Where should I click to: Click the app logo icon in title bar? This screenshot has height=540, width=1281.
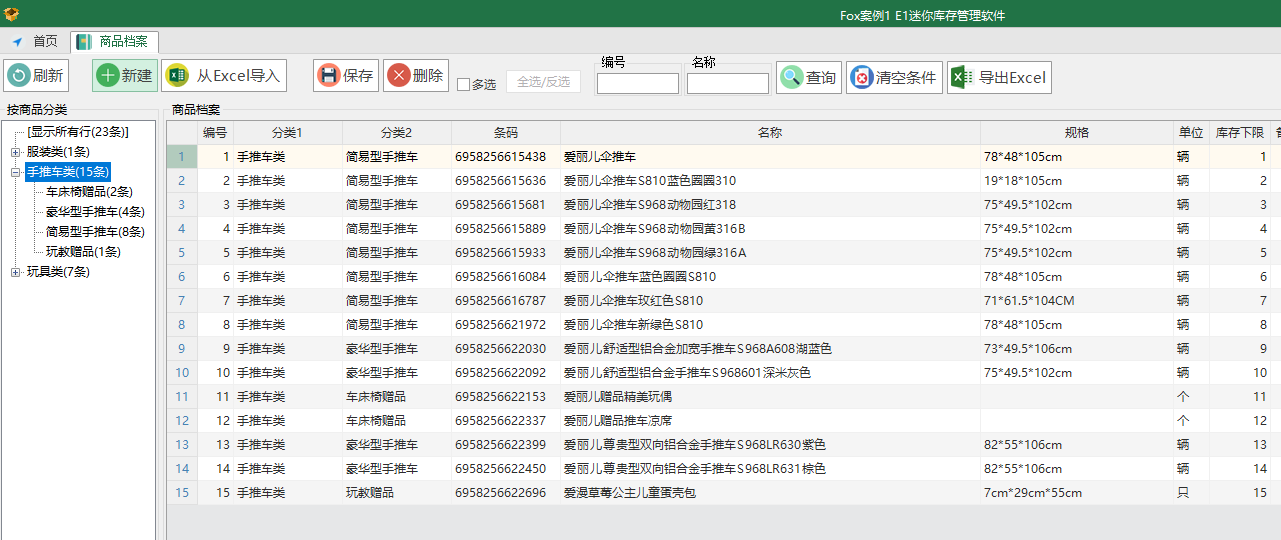(12, 14)
